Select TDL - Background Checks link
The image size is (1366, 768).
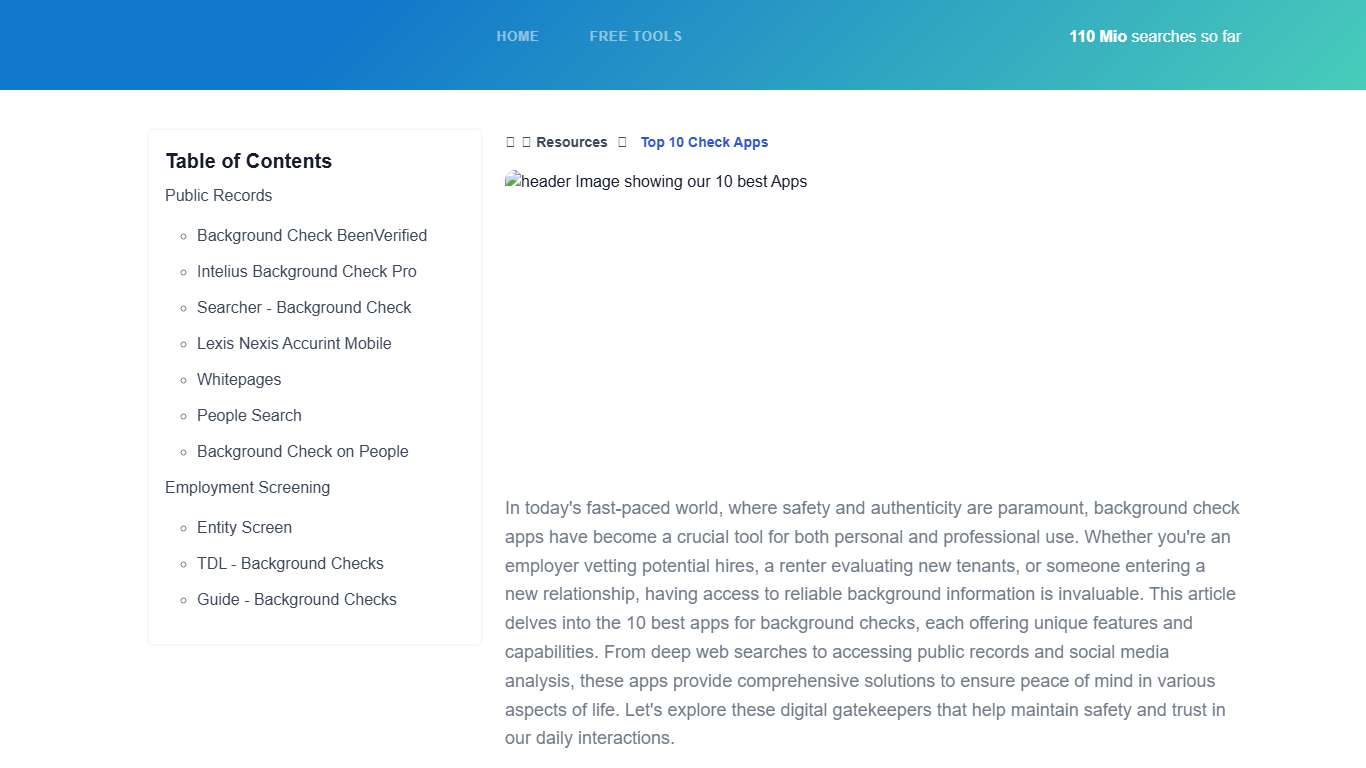290,563
